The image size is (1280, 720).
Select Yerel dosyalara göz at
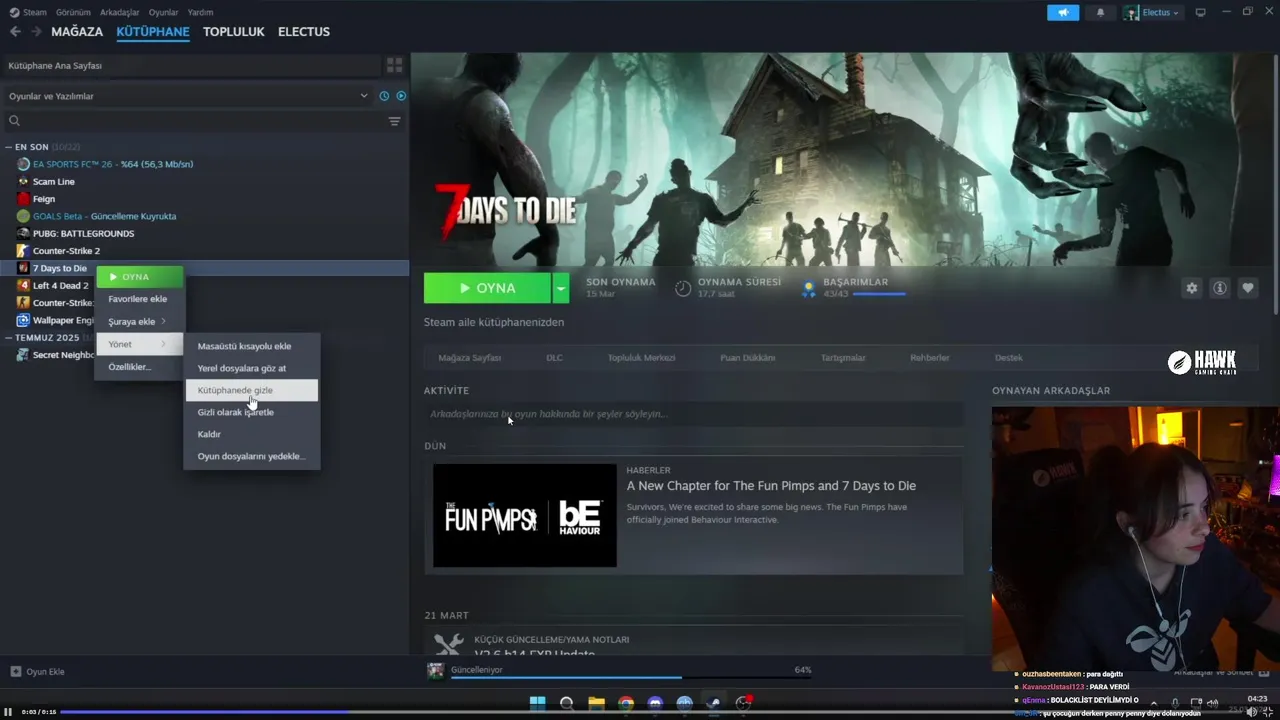point(252,368)
